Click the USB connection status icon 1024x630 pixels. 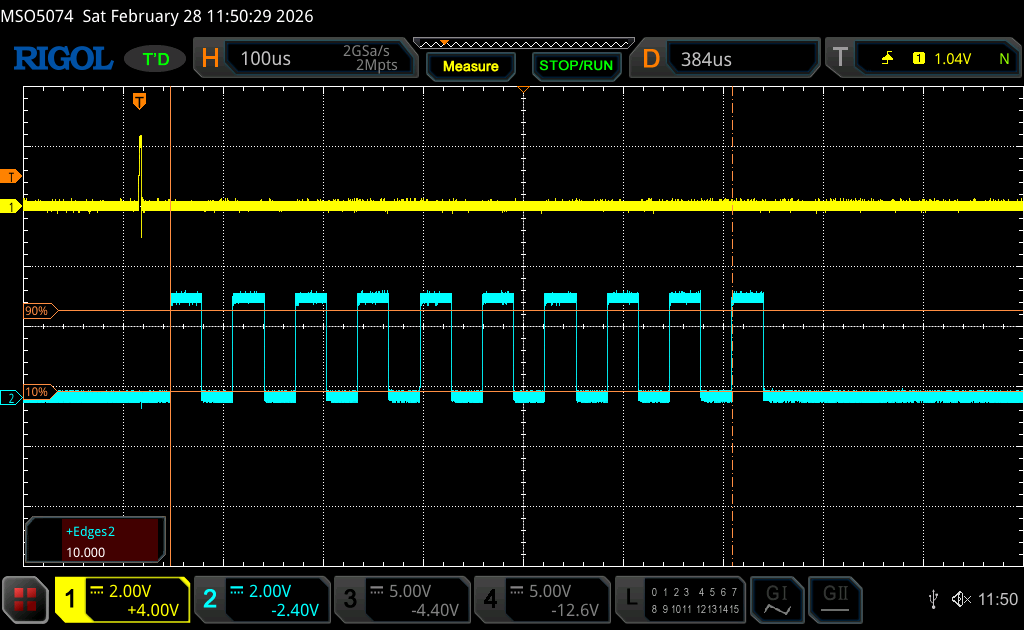933,599
